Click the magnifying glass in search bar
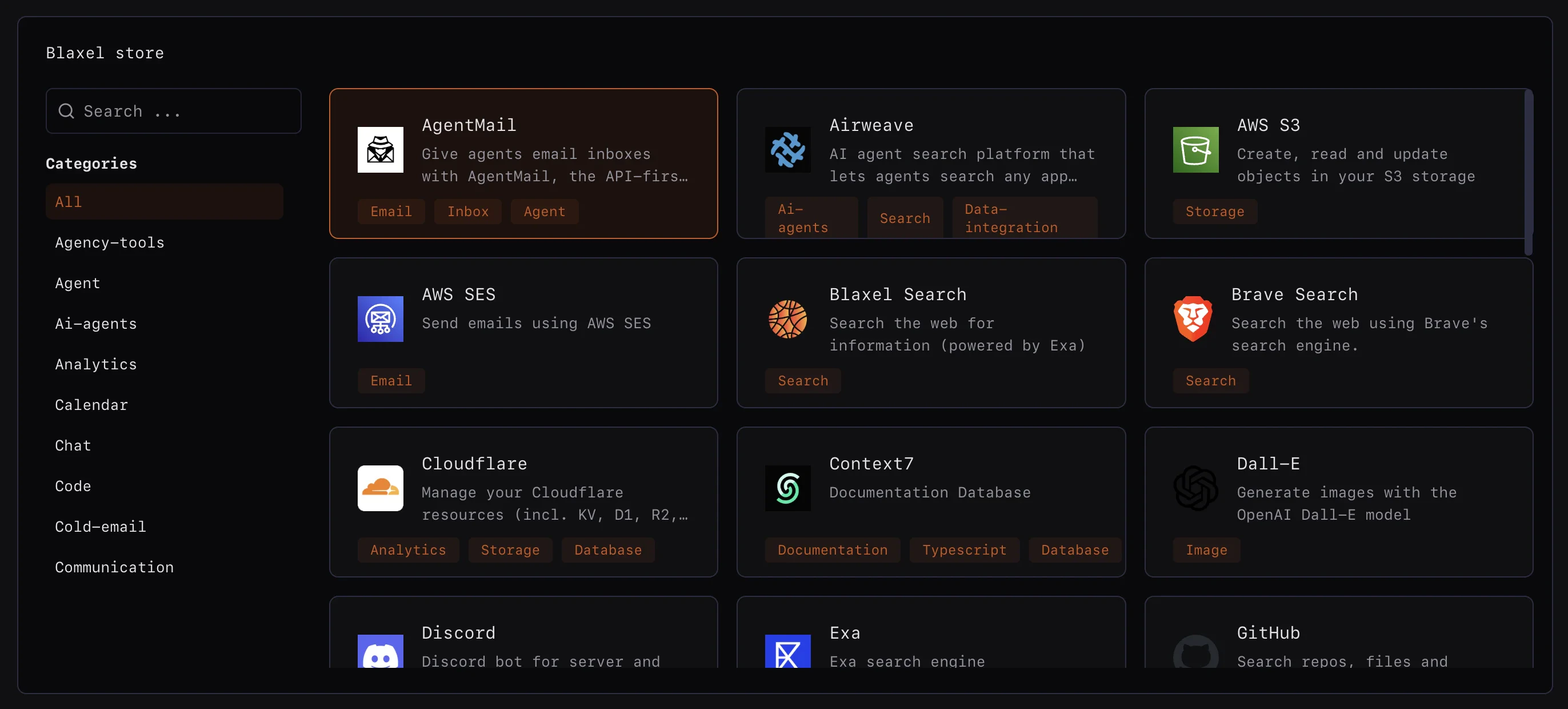Image resolution: width=1568 pixels, height=709 pixels. coord(66,111)
